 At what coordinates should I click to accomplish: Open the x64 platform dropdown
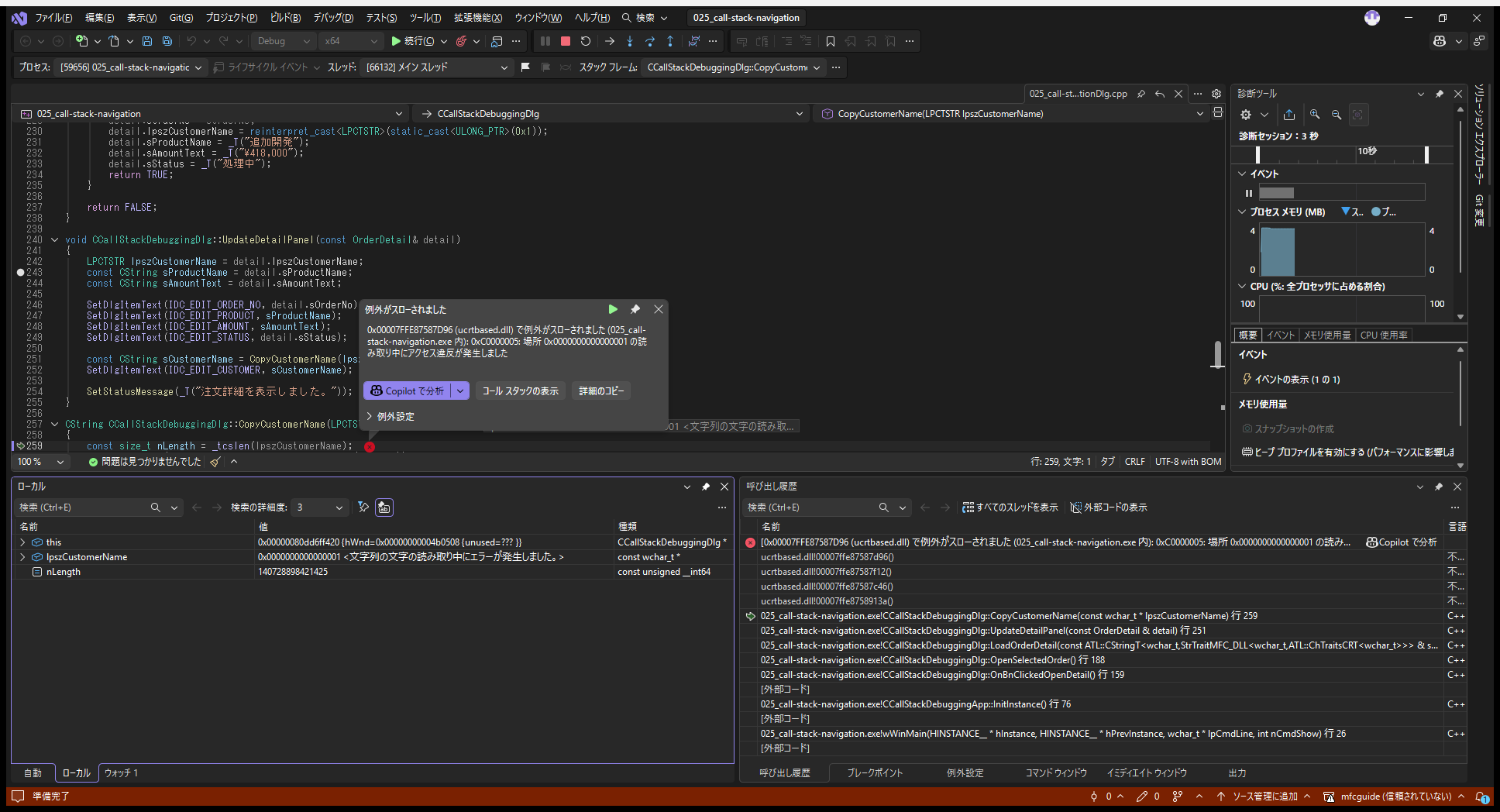point(352,41)
